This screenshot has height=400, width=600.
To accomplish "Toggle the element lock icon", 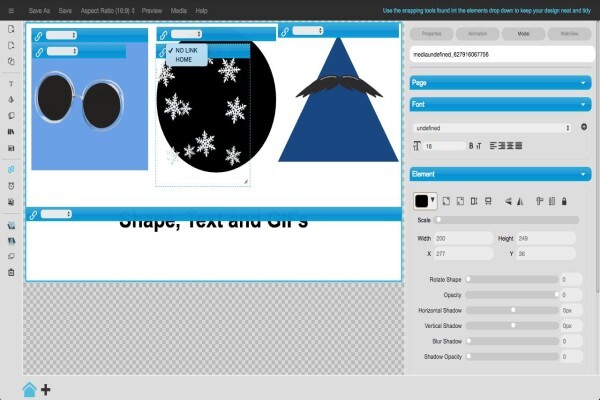I will point(564,201).
